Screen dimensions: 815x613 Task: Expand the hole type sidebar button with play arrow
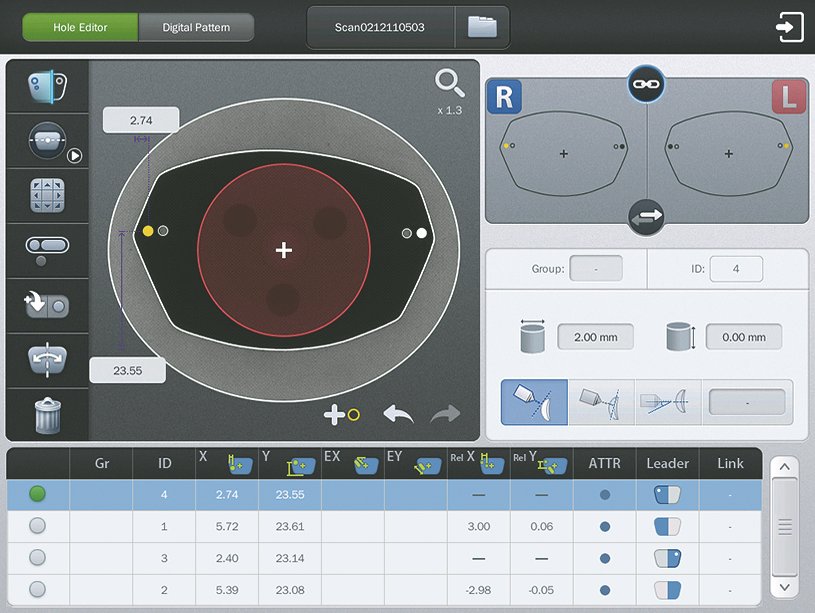coord(47,141)
